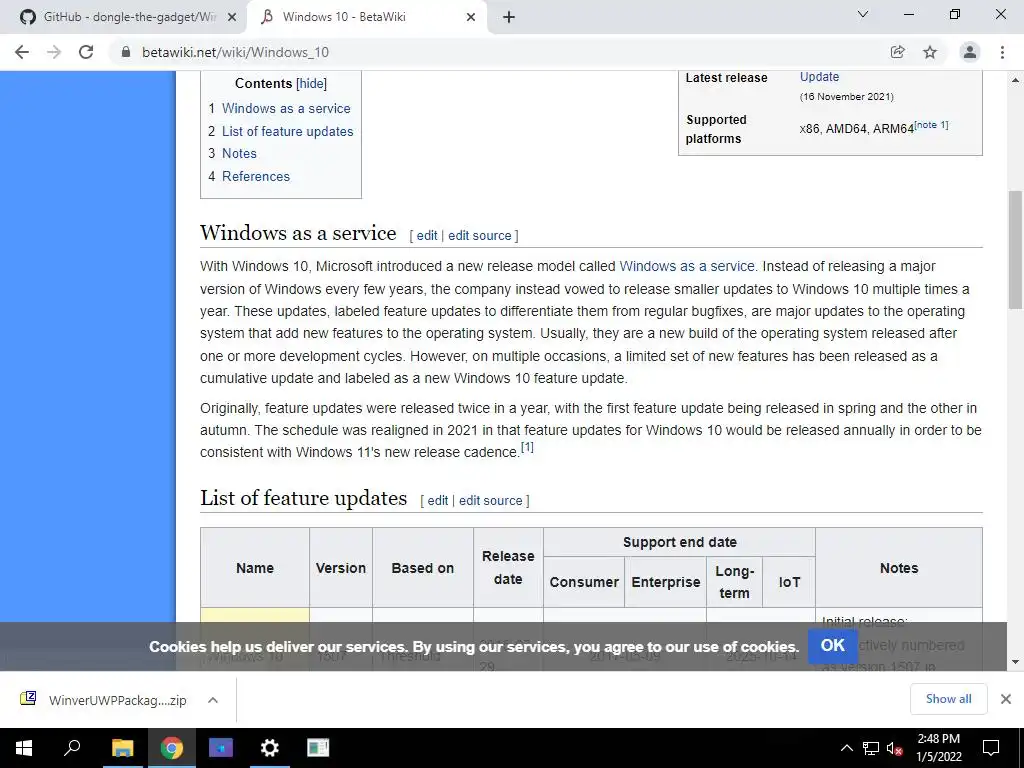Open the Chrome three-dot menu
The width and height of the screenshot is (1024, 768).
1002,52
